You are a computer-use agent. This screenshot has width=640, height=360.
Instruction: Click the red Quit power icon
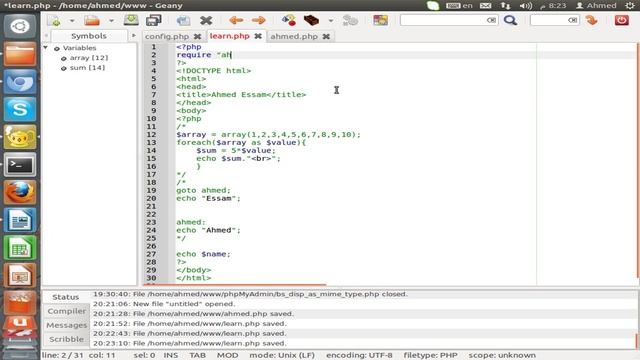click(x=622, y=20)
